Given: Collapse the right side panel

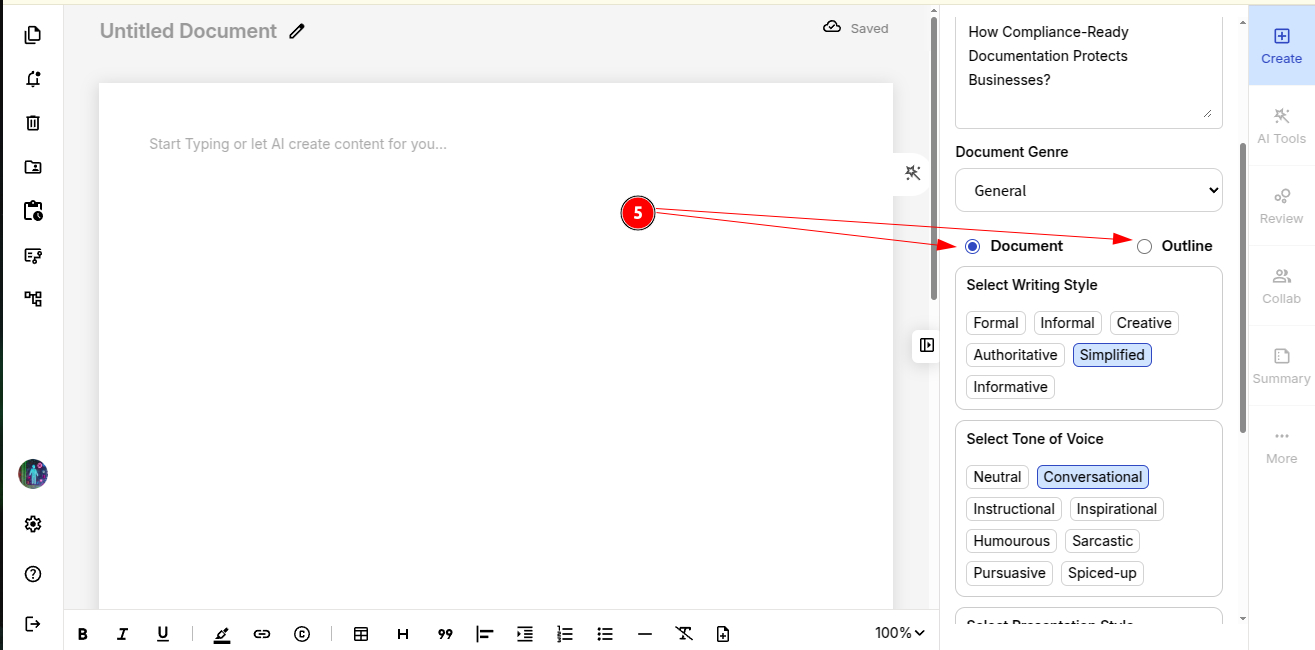Looking at the screenshot, I should 927,345.
